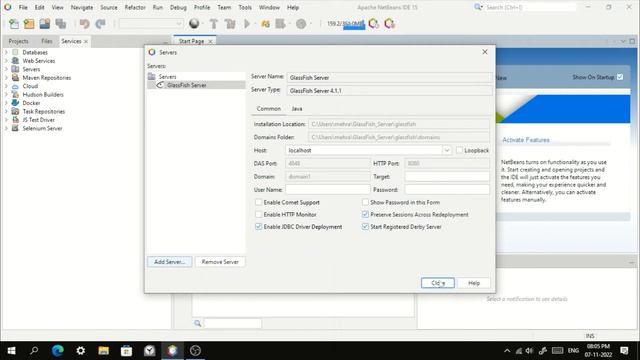
Task: Expand the Maven Repositories tree node
Action: tap(6, 78)
